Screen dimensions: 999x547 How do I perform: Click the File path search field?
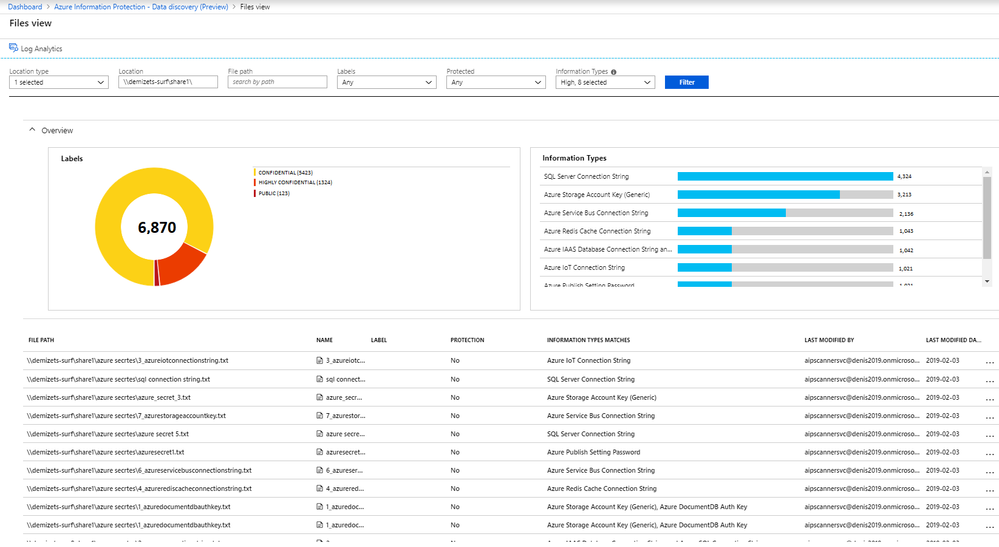click(x=277, y=82)
